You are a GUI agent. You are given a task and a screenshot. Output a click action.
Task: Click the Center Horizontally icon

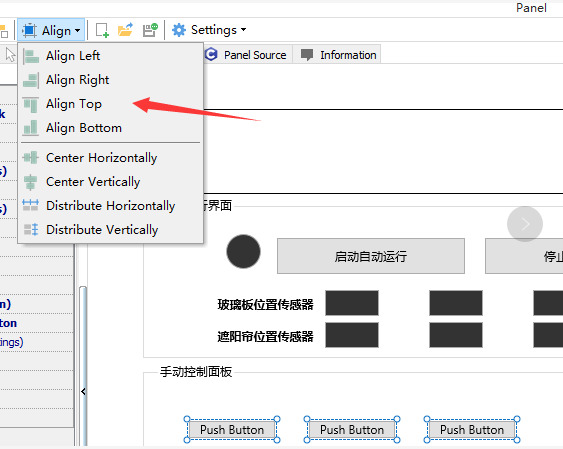point(31,158)
